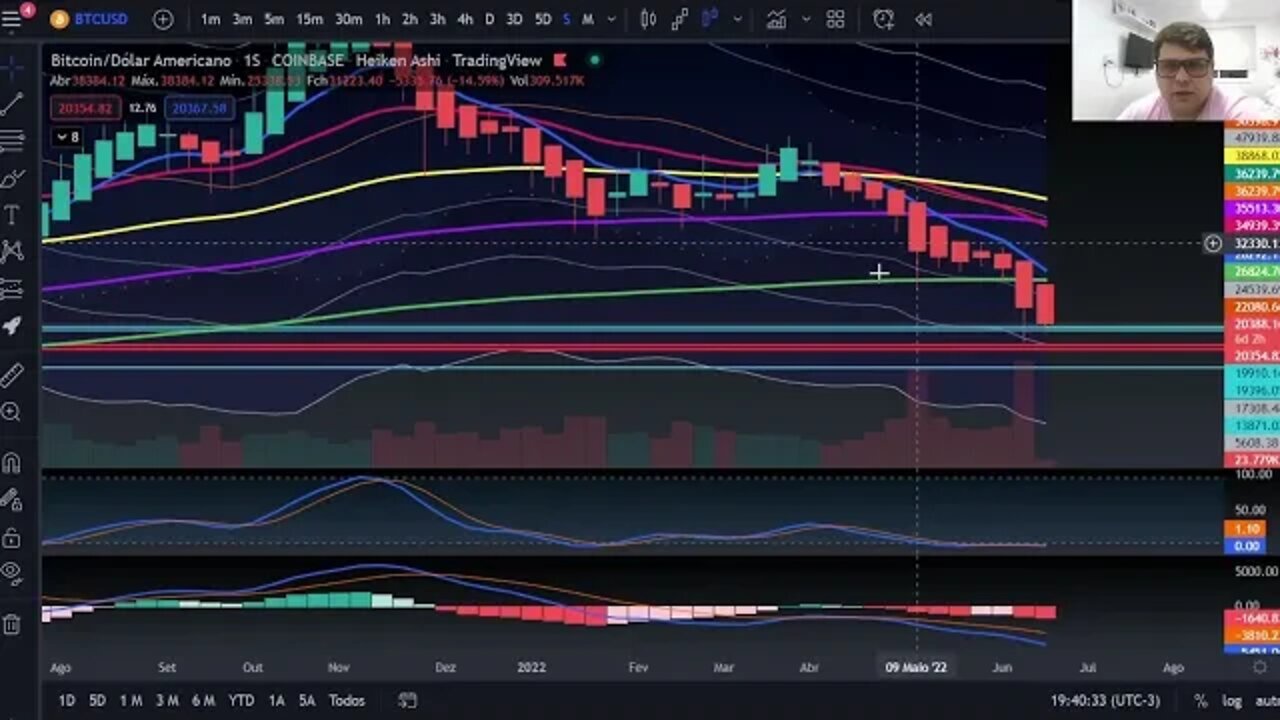Switch to 3h timeframe
Screen dimensions: 1280x720
pyautogui.click(x=437, y=19)
